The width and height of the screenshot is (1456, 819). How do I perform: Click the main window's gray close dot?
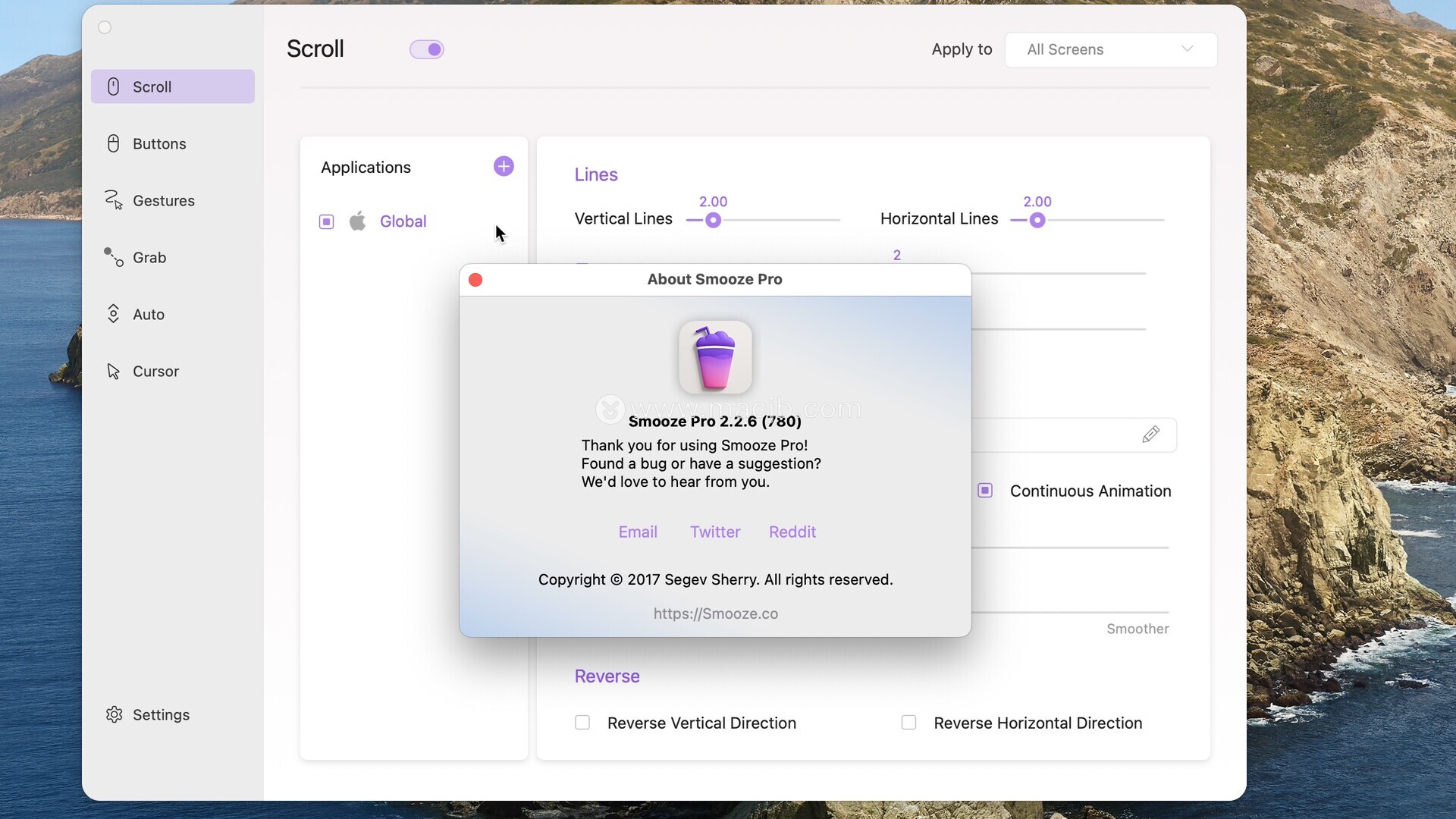coord(105,27)
